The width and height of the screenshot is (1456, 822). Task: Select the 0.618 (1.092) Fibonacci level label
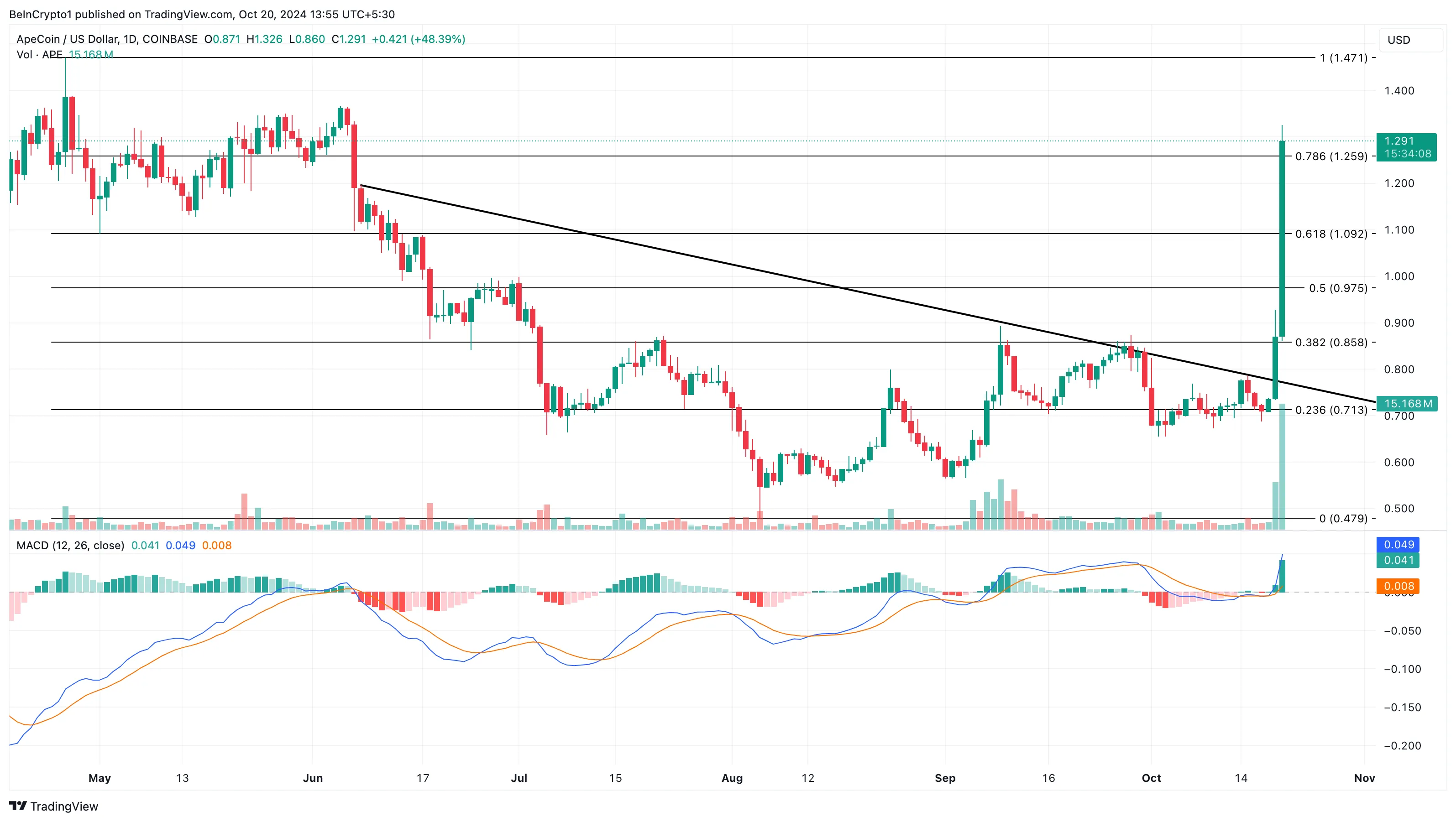(1331, 234)
